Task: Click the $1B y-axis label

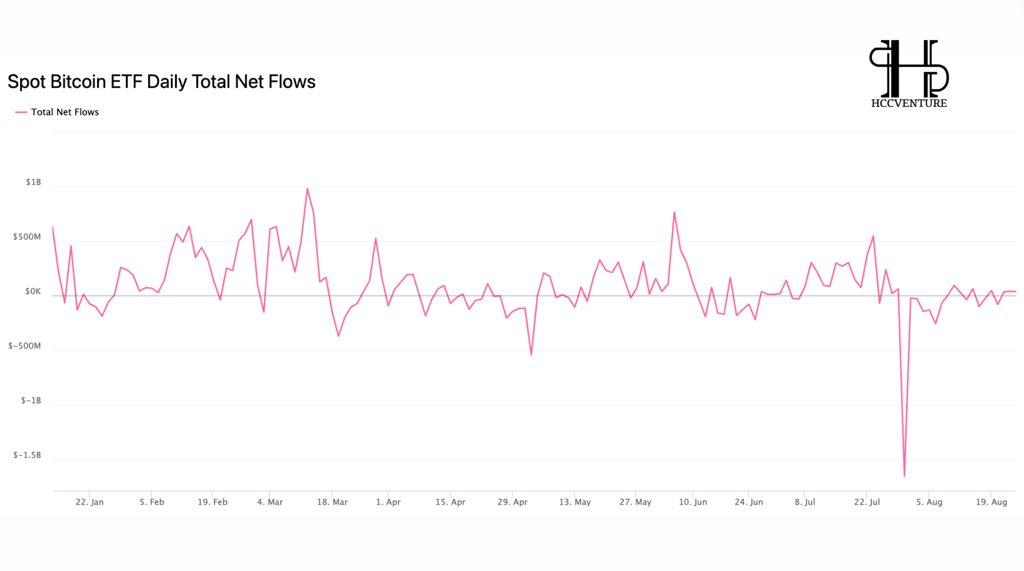Action: click(33, 182)
